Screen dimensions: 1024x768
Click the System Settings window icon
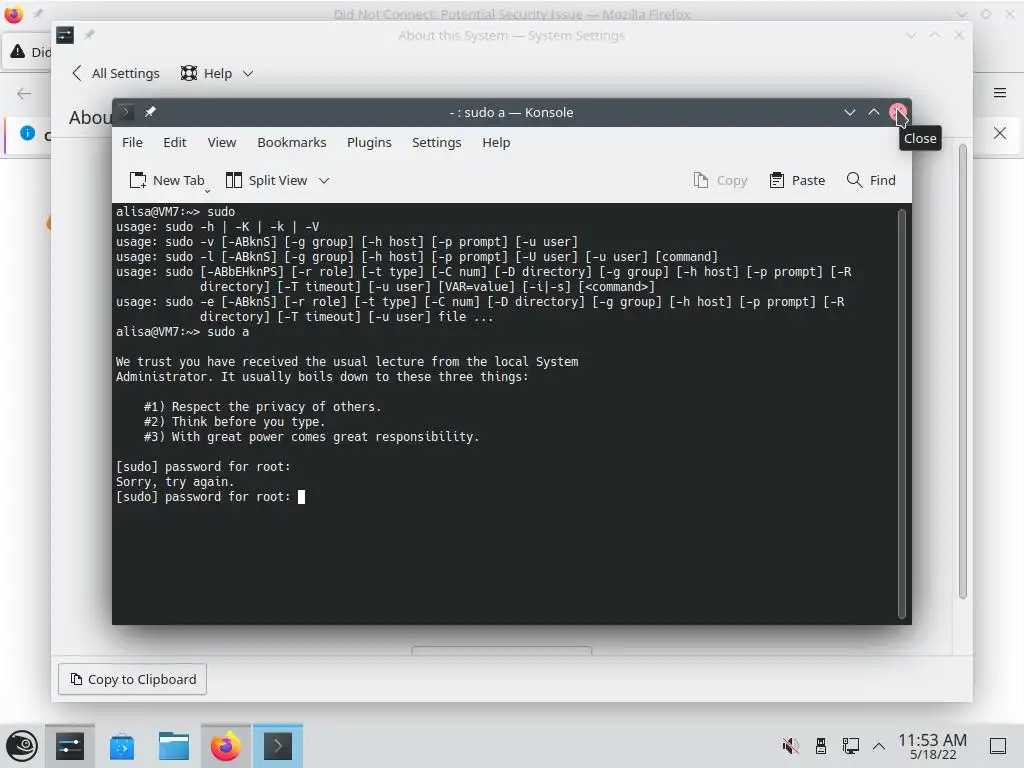tap(65, 35)
